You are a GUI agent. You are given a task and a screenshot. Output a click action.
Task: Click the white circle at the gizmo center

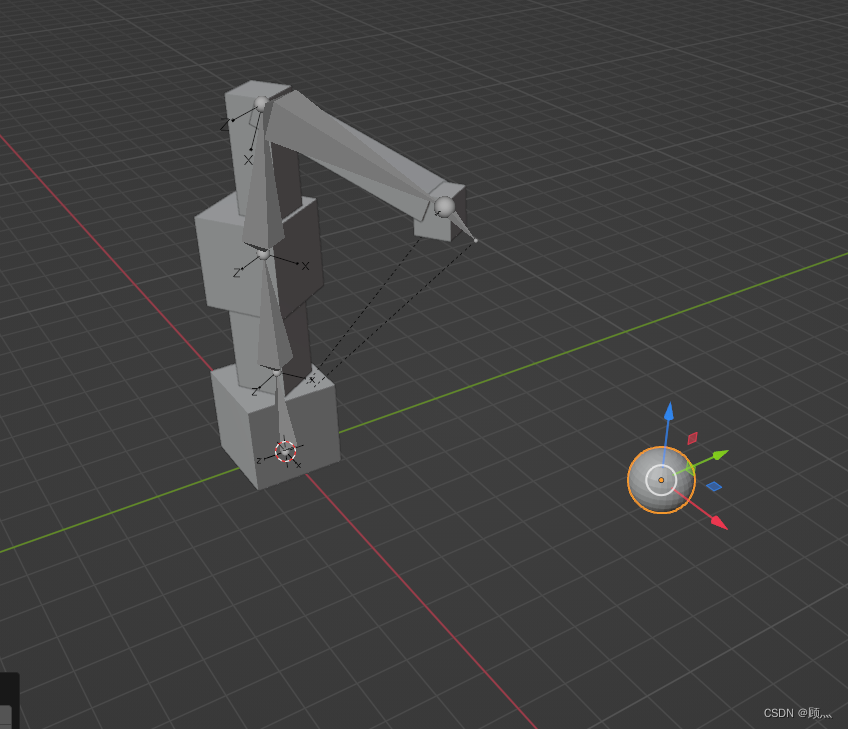(x=661, y=480)
